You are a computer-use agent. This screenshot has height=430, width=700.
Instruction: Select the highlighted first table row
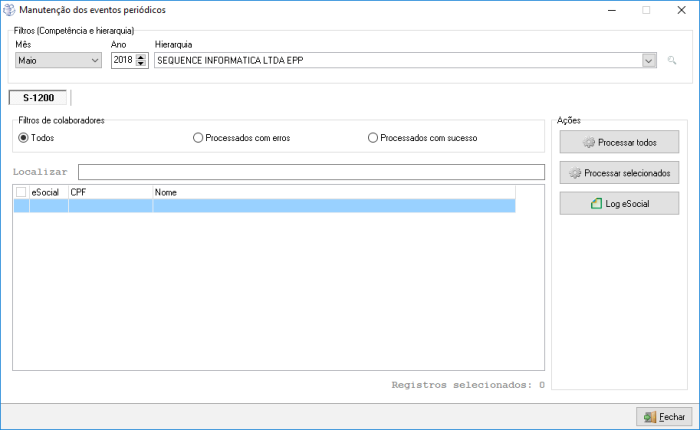(264, 205)
